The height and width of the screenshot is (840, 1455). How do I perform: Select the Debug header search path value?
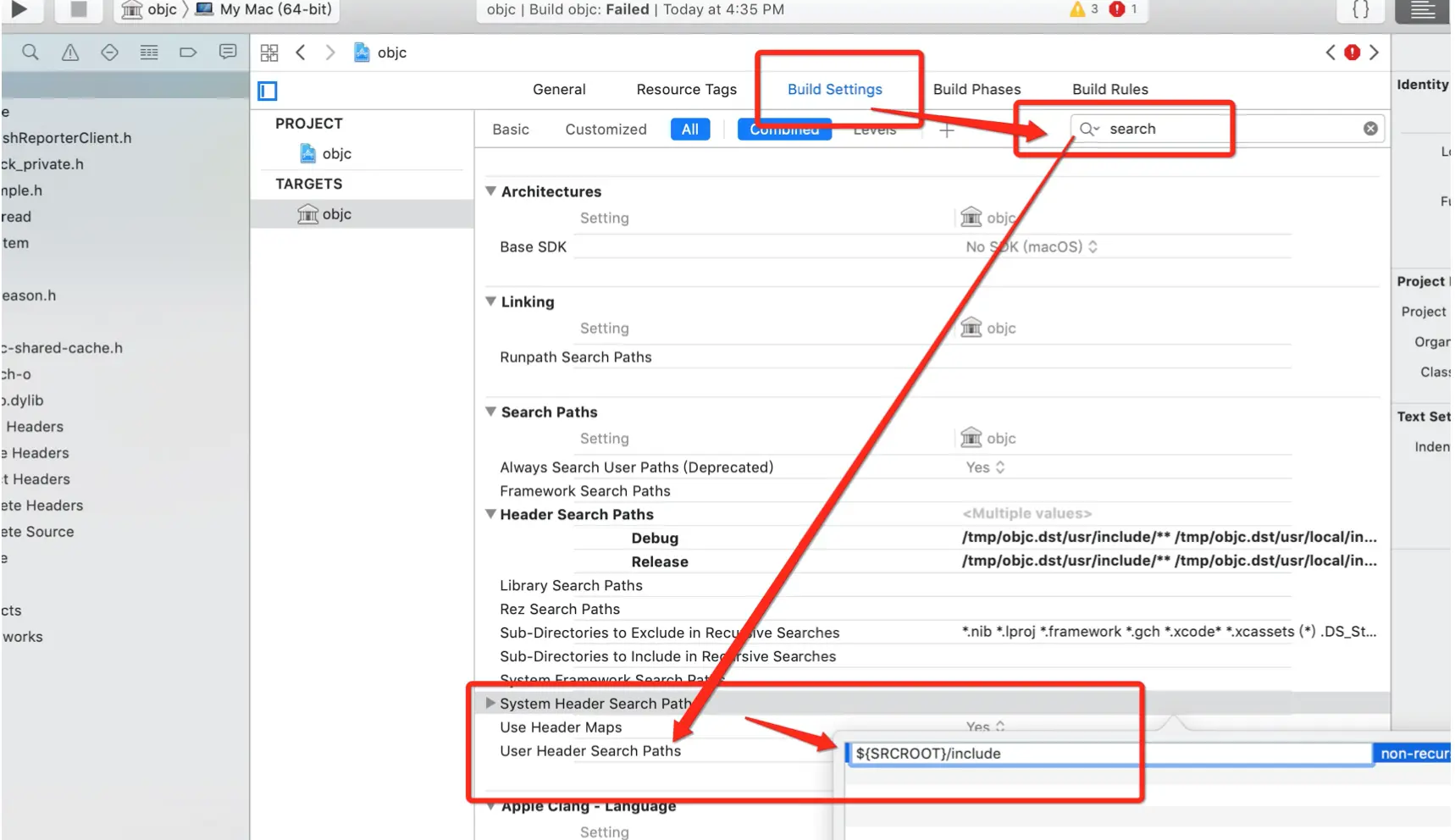1169,538
